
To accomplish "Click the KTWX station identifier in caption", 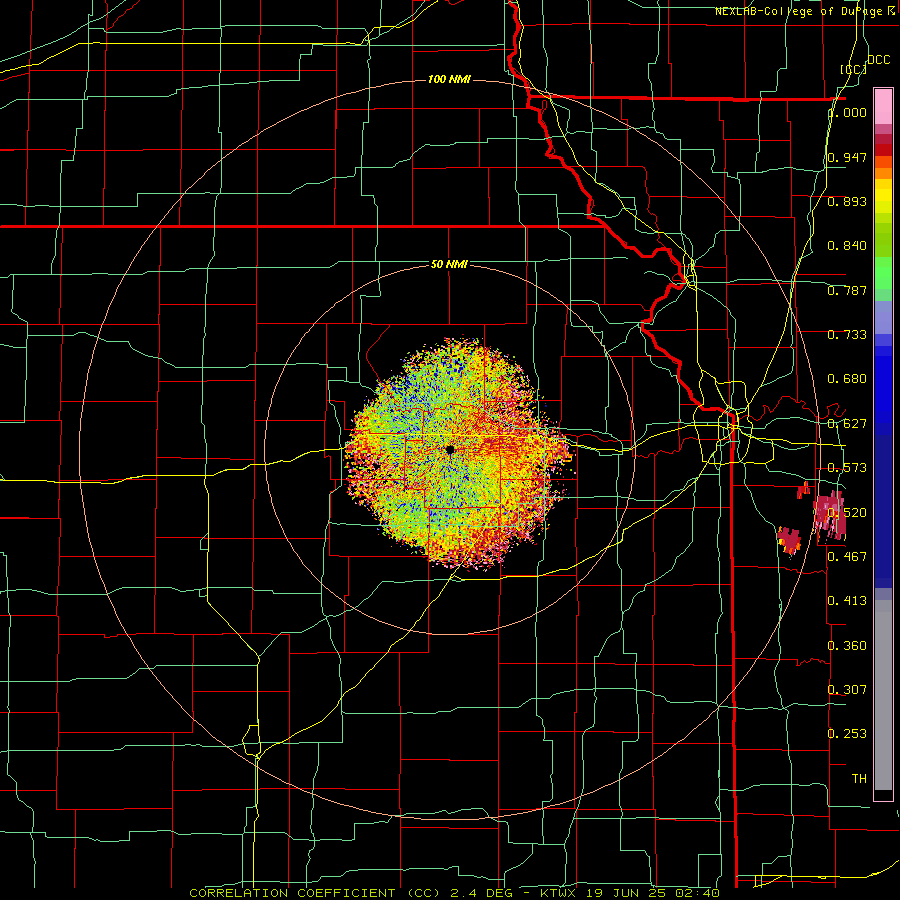I will pyautogui.click(x=558, y=893).
